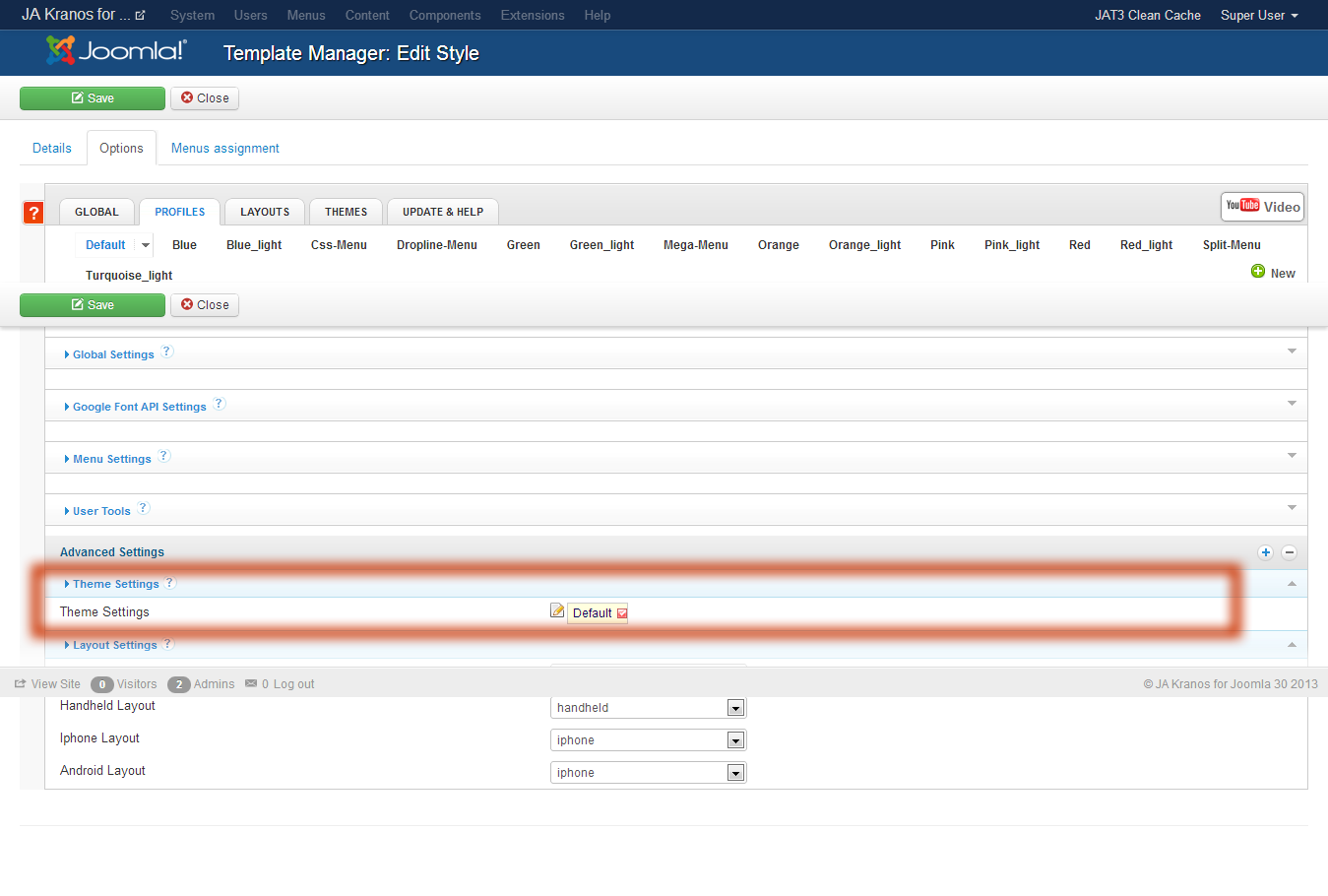Image resolution: width=1328 pixels, height=896 pixels.
Task: Select the Options tab
Action: [x=121, y=148]
